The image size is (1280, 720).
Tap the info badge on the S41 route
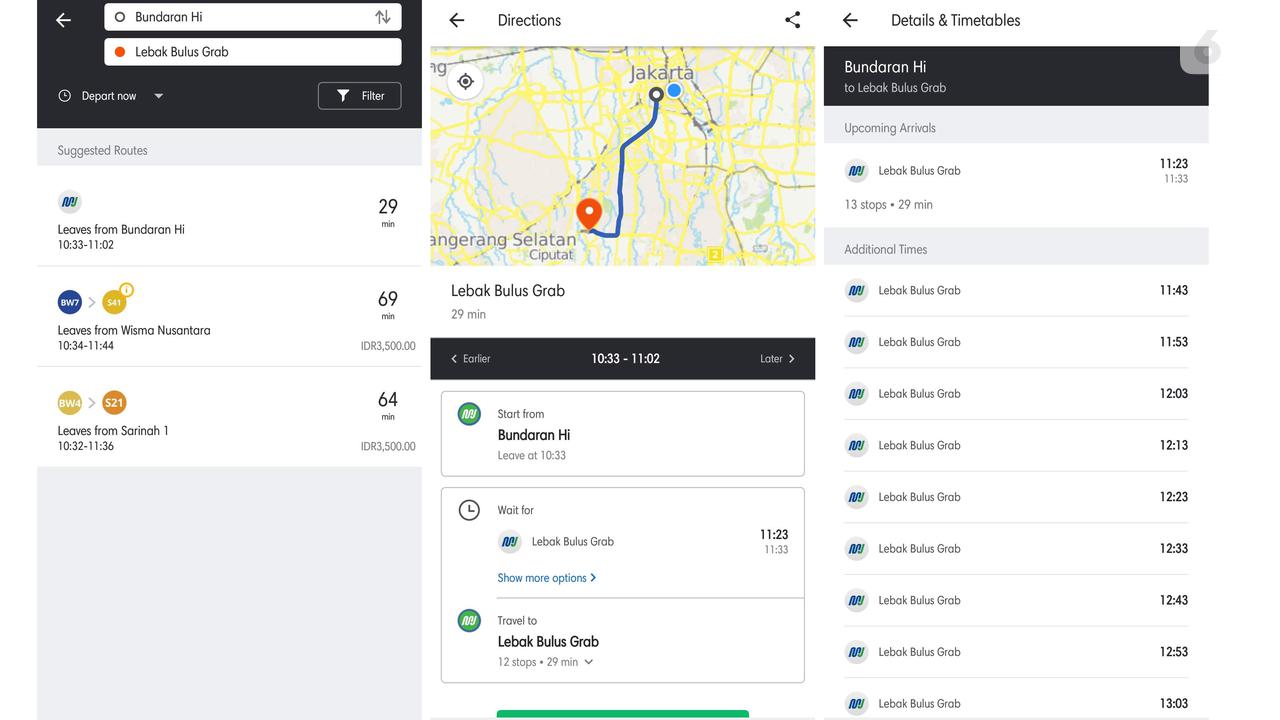pos(126,291)
